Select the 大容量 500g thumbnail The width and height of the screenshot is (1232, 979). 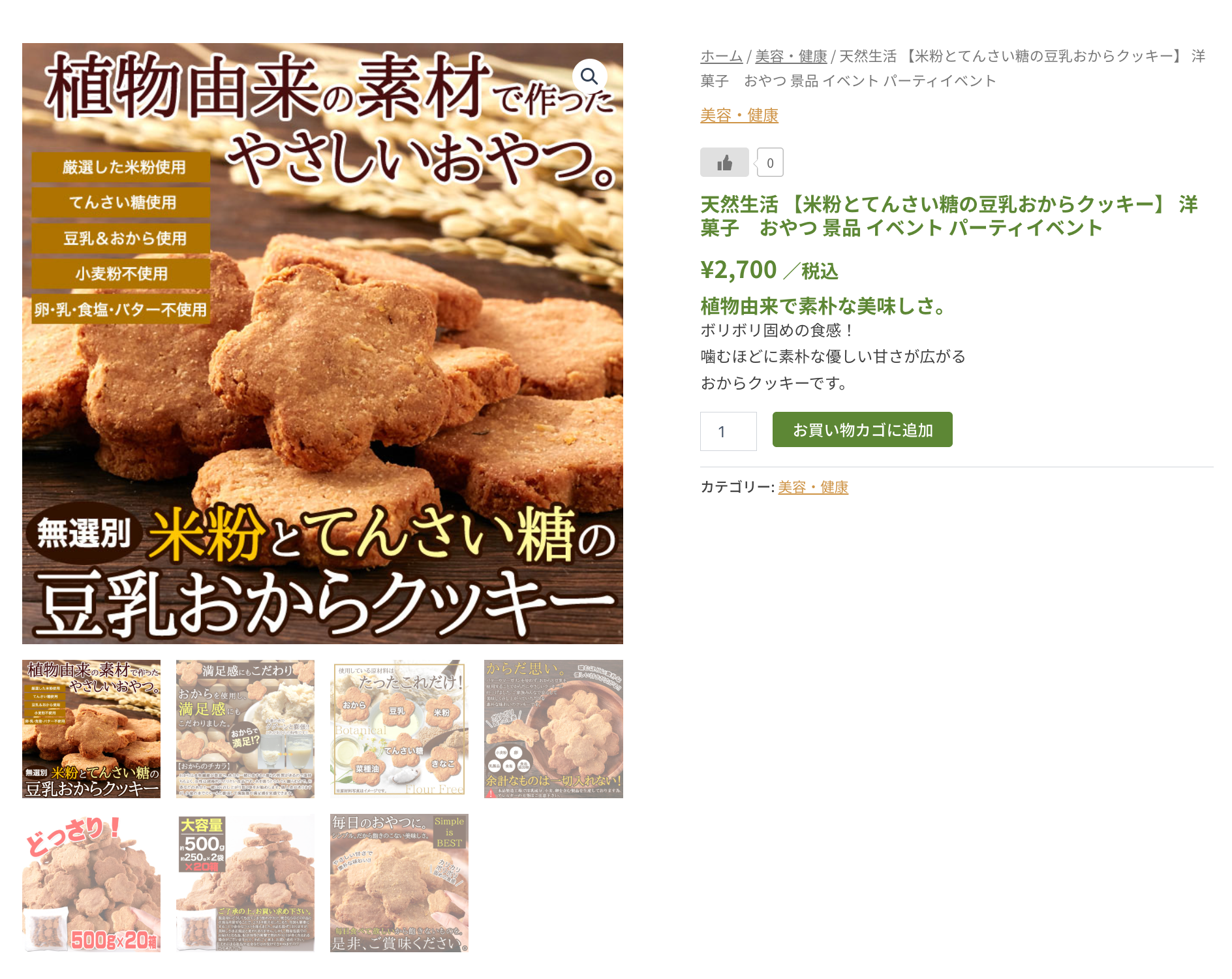[245, 883]
